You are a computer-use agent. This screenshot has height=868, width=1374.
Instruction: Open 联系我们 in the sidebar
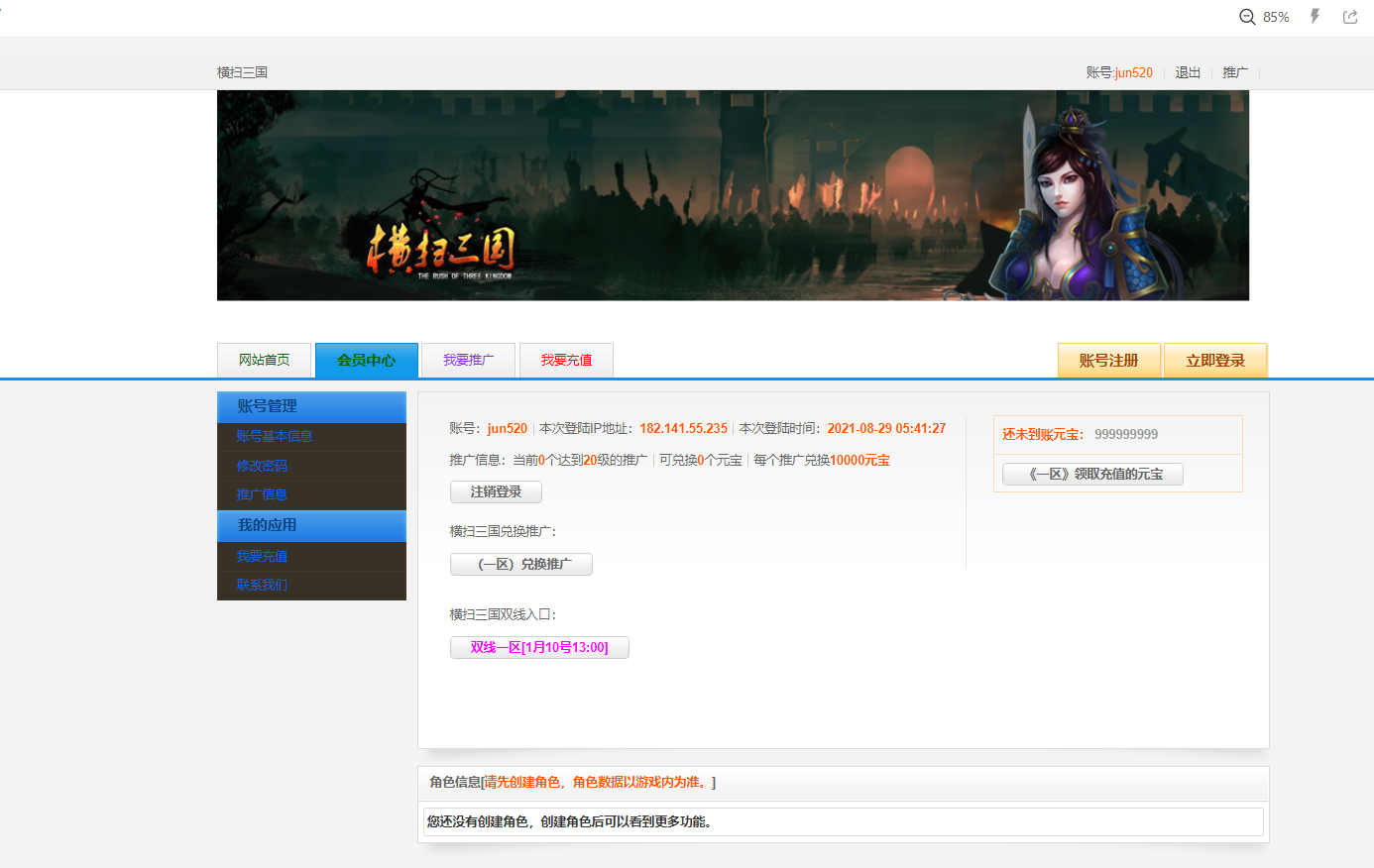pyautogui.click(x=262, y=585)
